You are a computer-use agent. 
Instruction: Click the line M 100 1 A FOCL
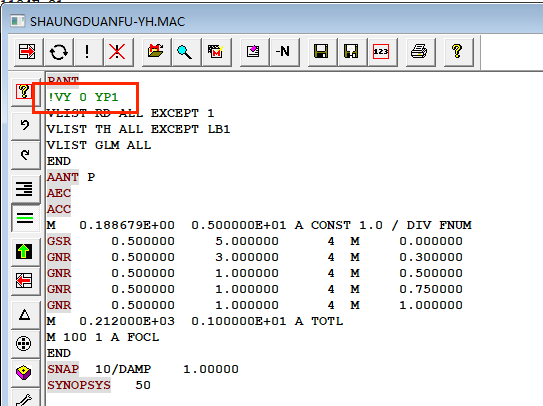tap(103, 337)
